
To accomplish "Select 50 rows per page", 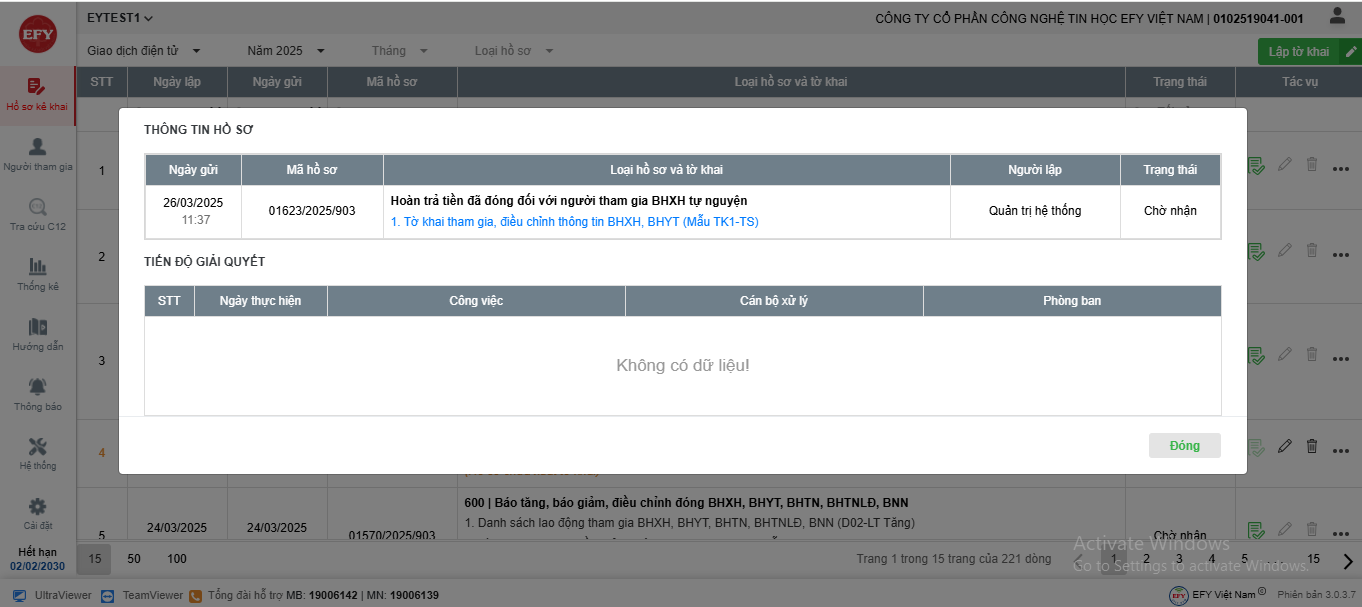I will [134, 559].
